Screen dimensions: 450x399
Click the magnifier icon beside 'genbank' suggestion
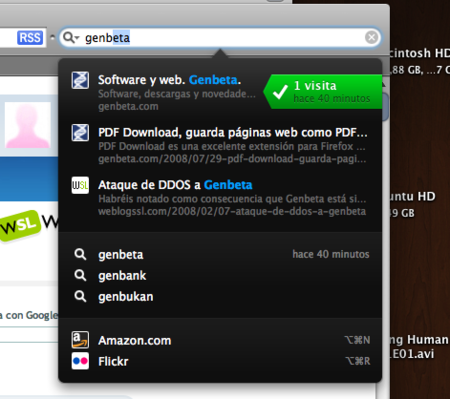80,275
